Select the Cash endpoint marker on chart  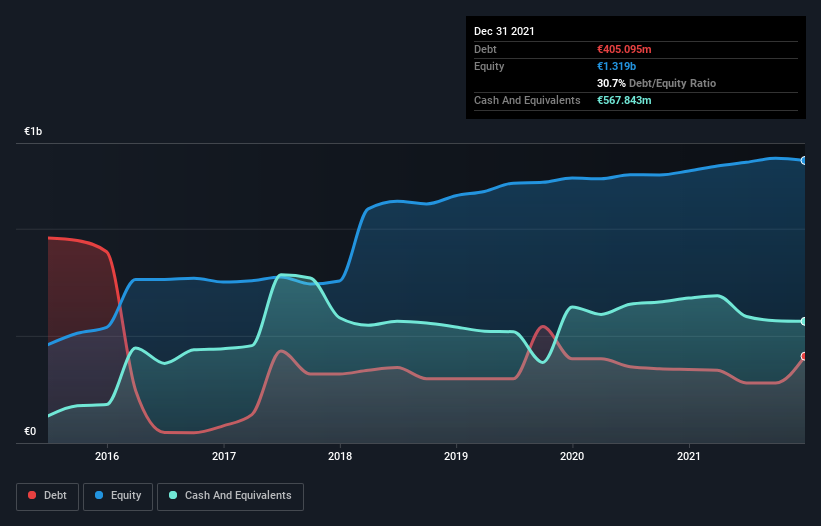coord(804,321)
